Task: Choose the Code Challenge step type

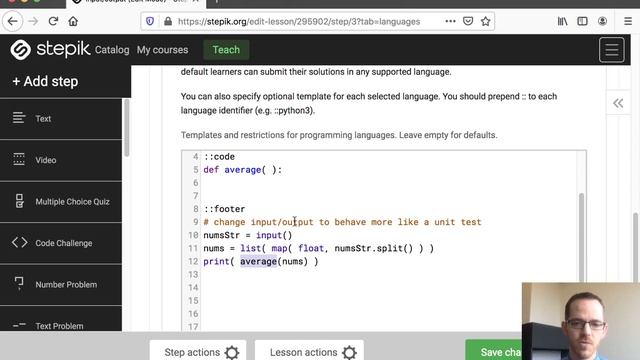Action: pyautogui.click(x=61, y=243)
